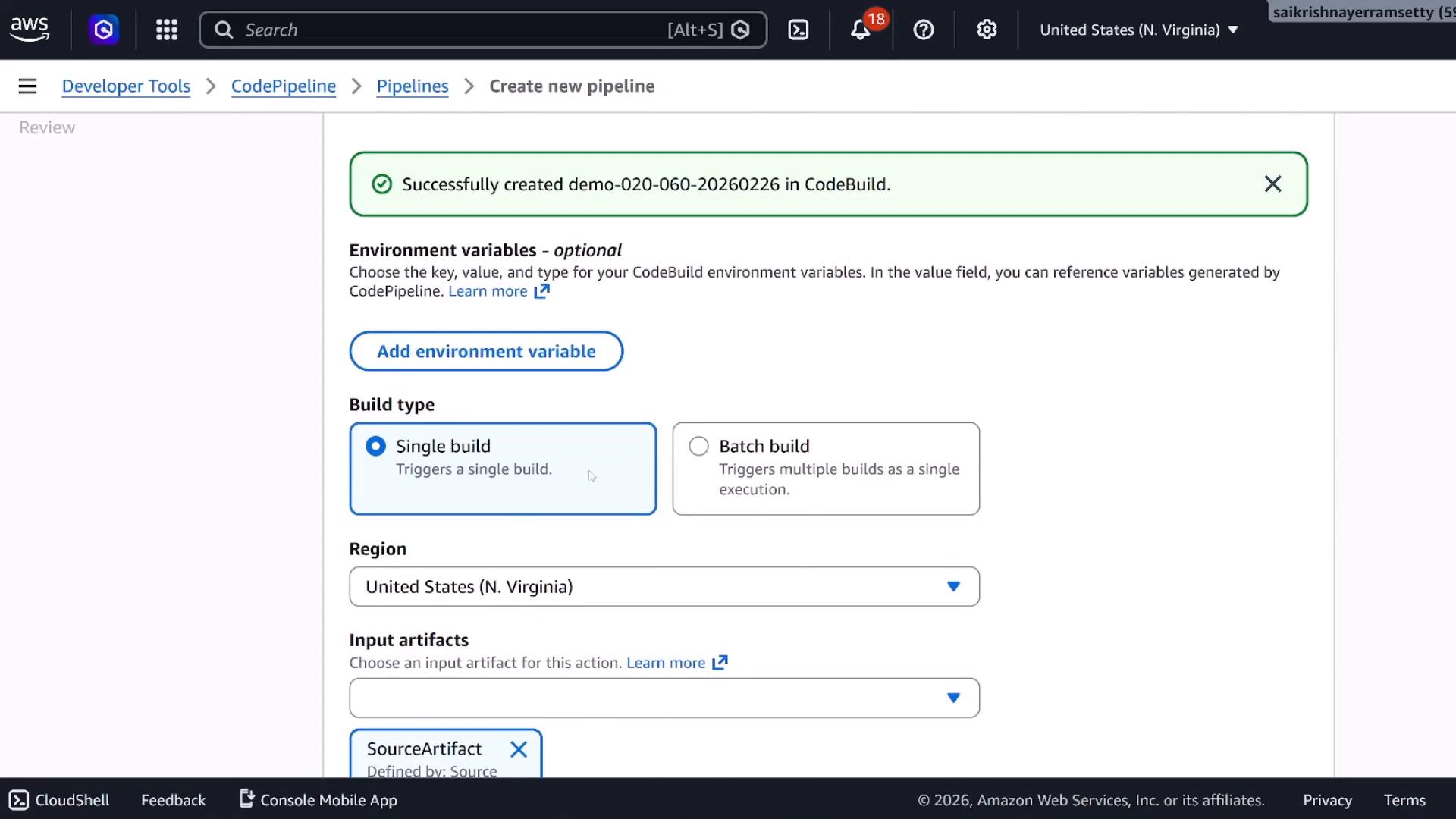The image size is (1456, 819).
Task: Click Feedback in the footer
Action: [x=173, y=800]
